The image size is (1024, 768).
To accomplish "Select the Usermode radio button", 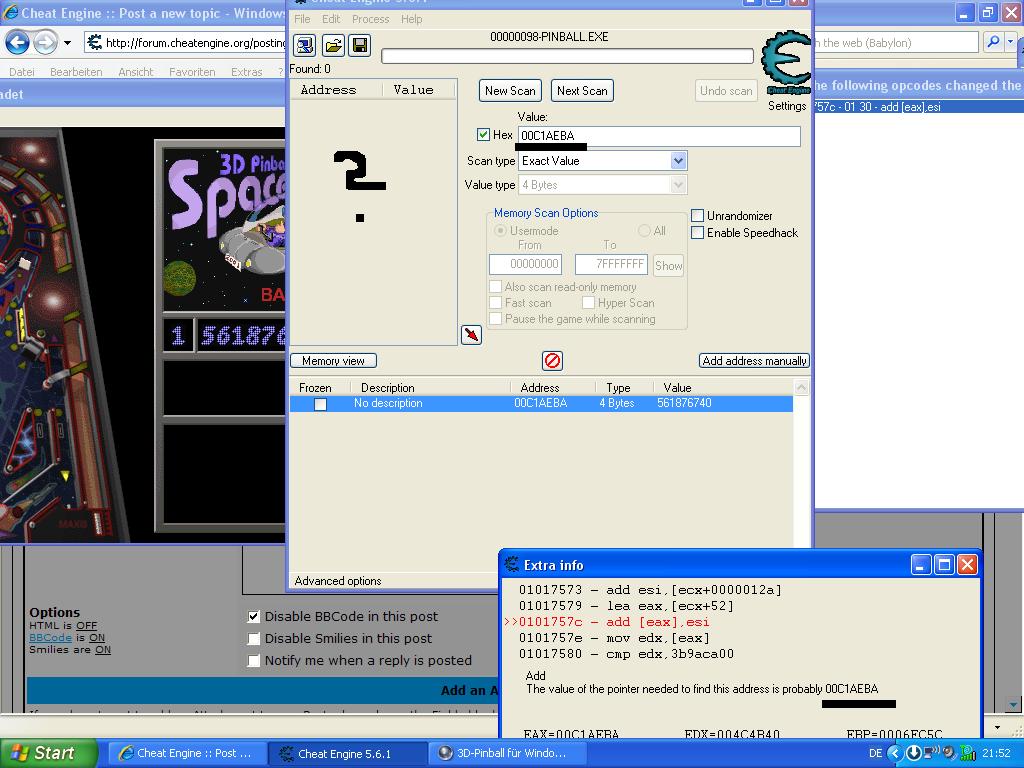I will 500,231.
